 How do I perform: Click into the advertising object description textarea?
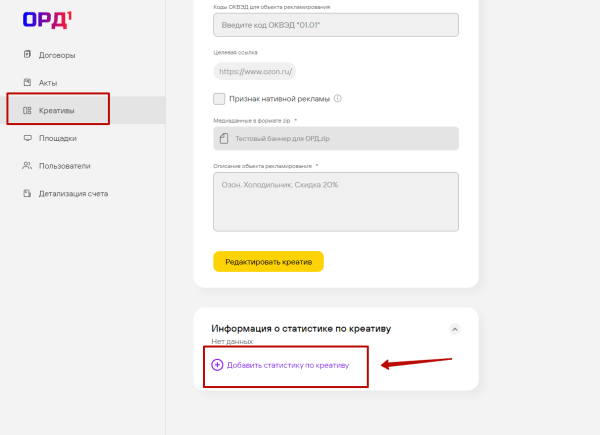335,201
